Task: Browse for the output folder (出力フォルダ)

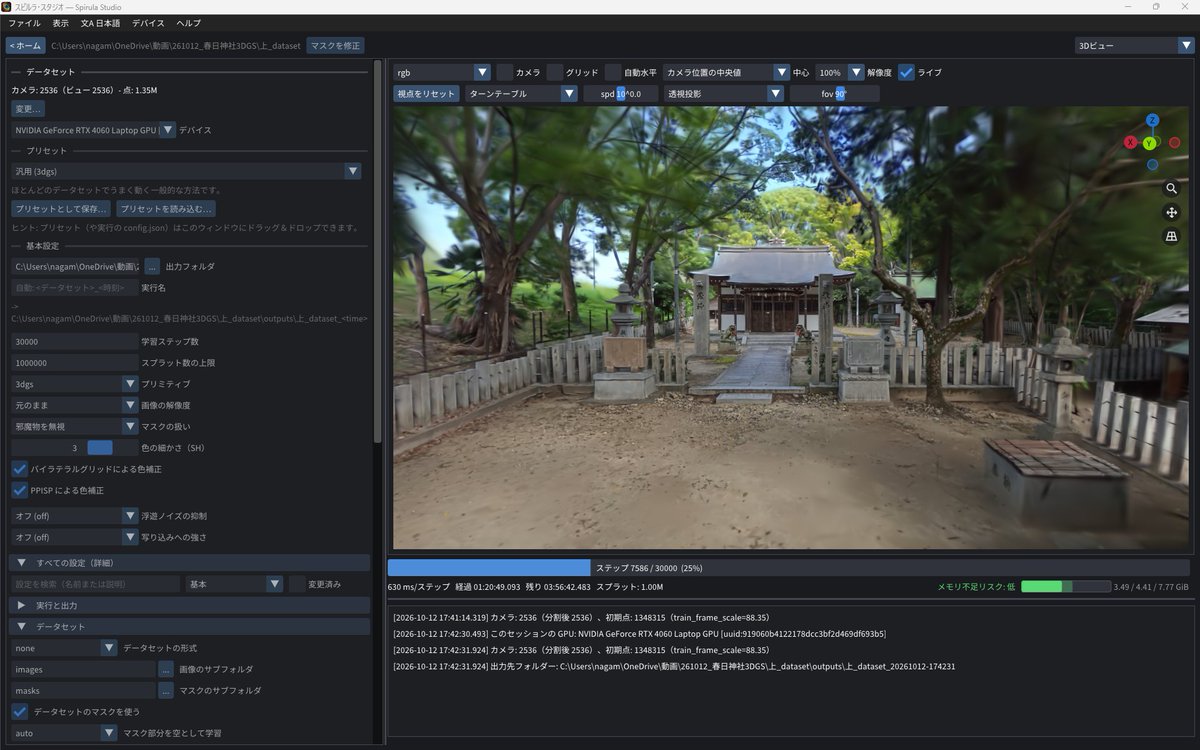Action: (x=152, y=267)
